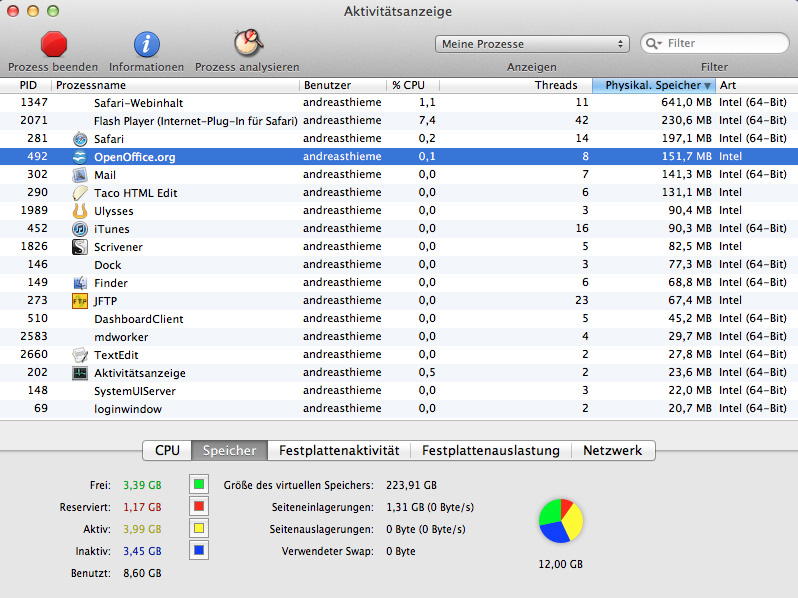Select the SystemUIServer process row
Screen dimensions: 798x598
399,391
